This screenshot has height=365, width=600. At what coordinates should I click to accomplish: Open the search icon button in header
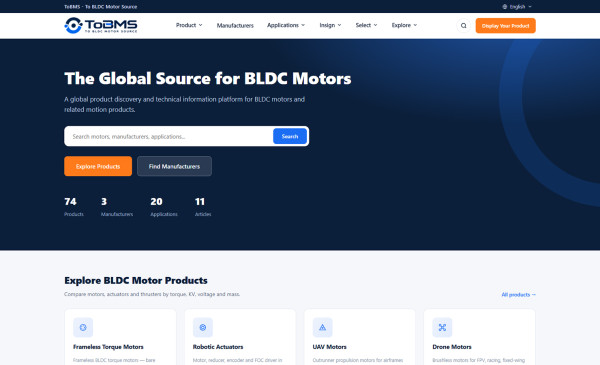pyautogui.click(x=463, y=26)
